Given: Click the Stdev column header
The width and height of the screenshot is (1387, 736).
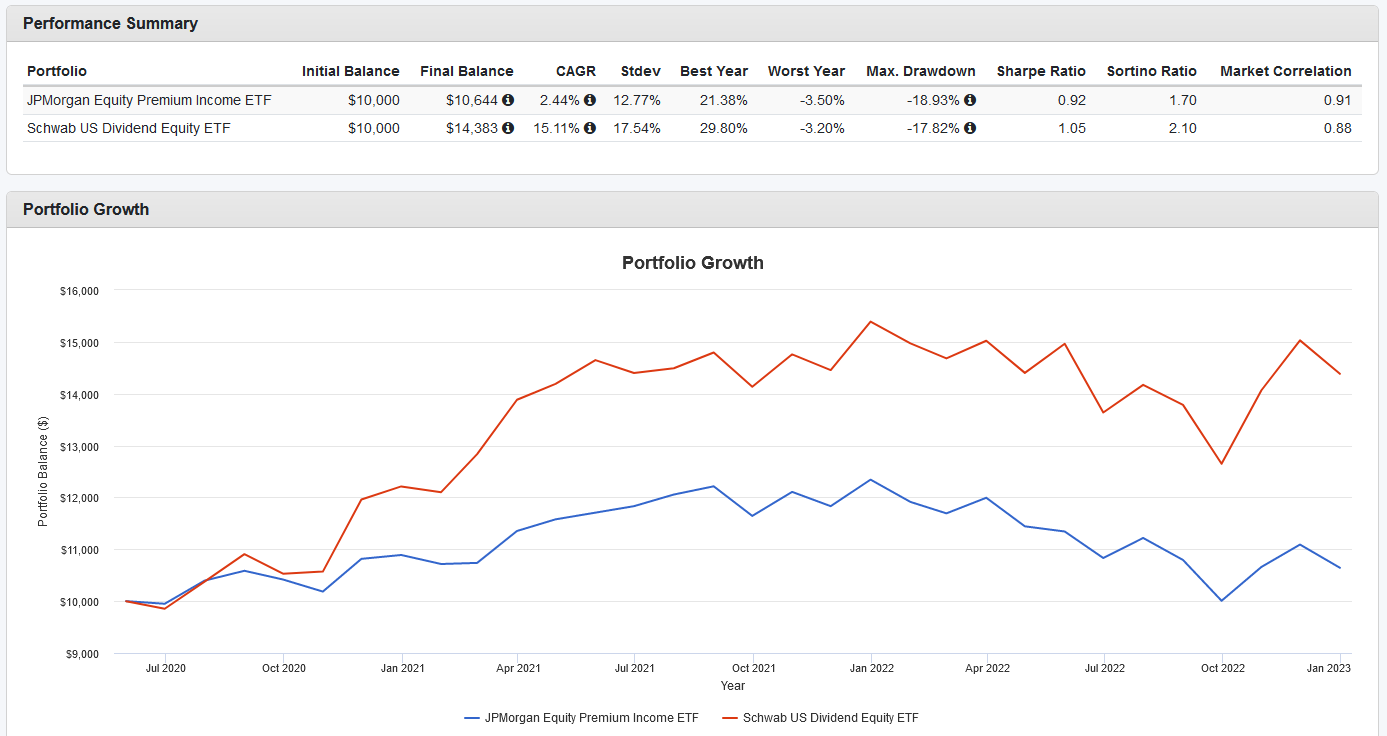Looking at the screenshot, I should [640, 71].
